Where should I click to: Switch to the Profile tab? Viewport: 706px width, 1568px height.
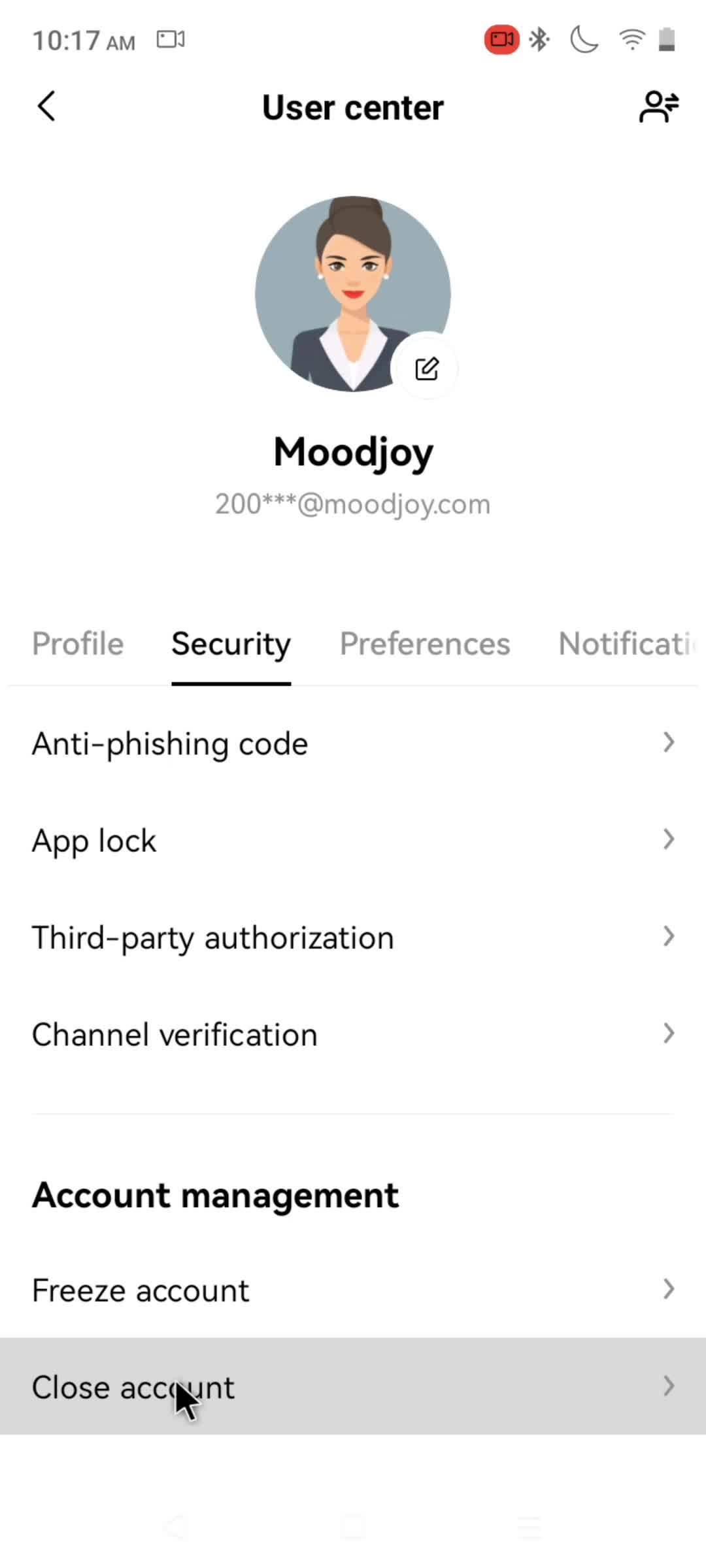[x=78, y=644]
